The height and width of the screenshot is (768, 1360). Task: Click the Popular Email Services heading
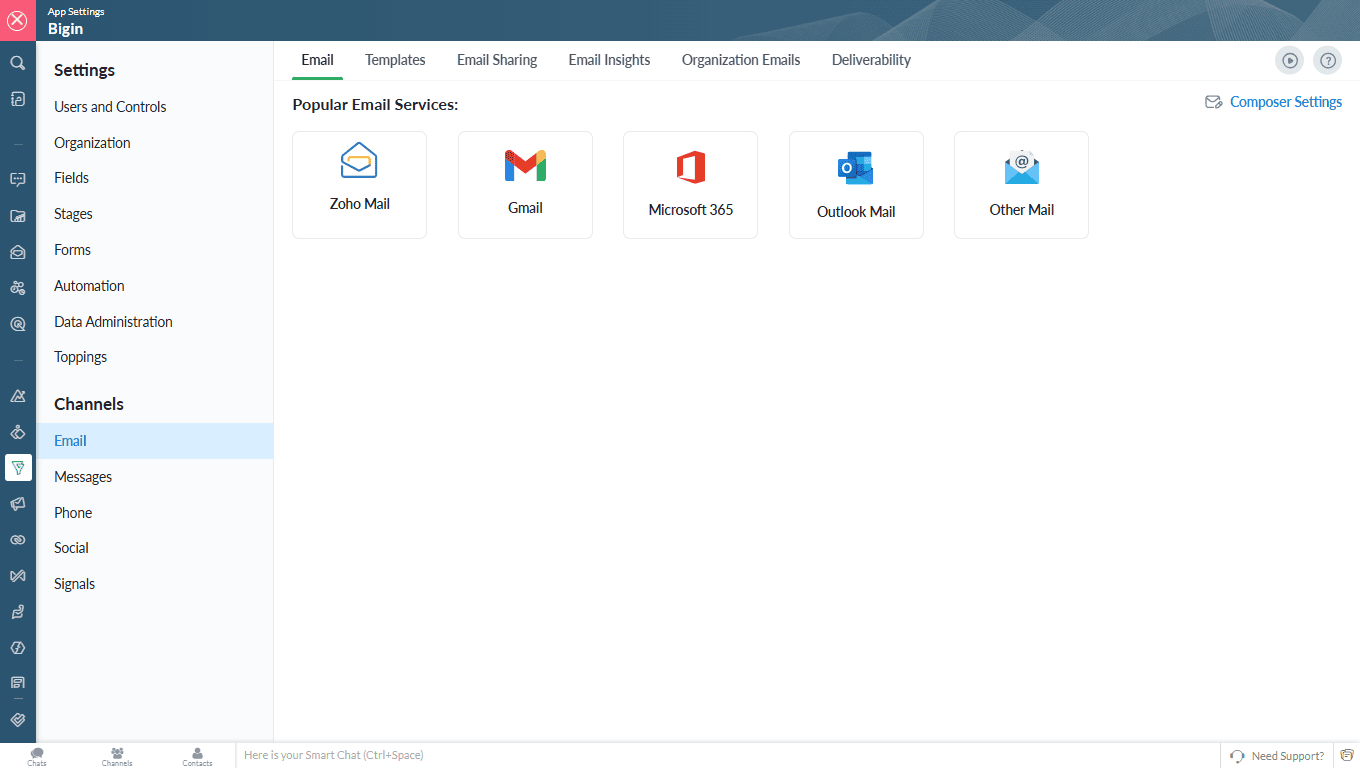375,105
